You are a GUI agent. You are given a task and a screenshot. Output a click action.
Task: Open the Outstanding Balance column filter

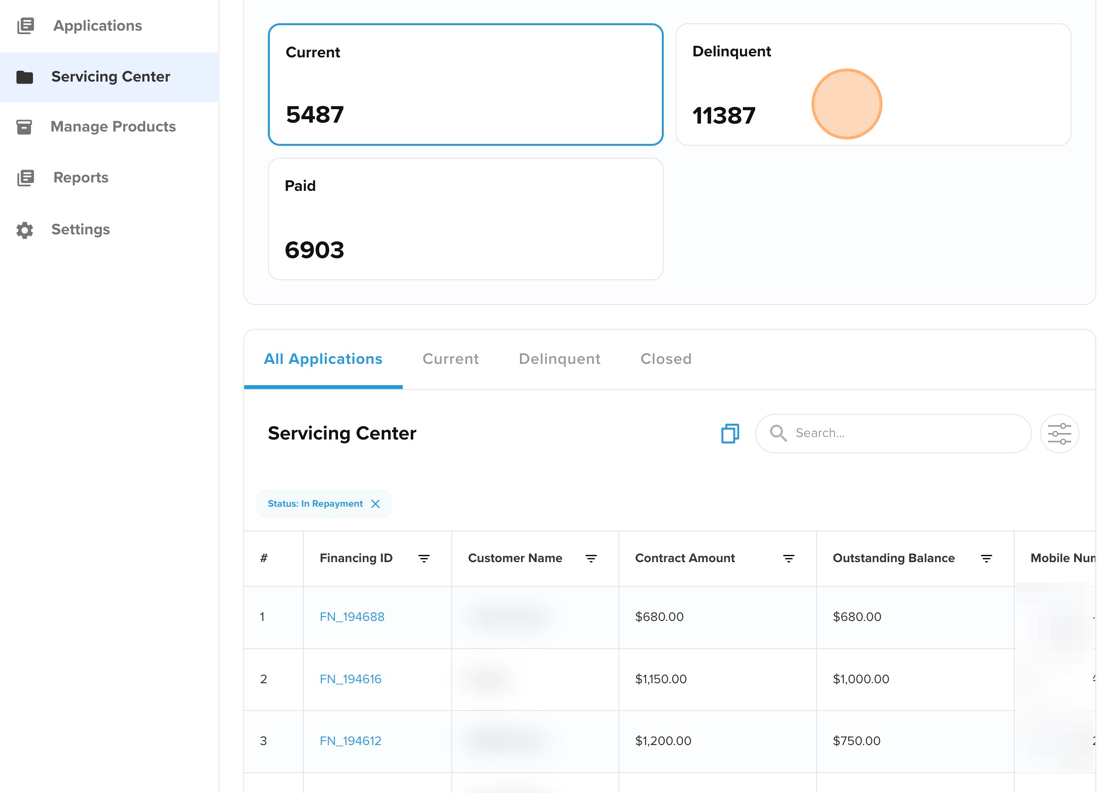(x=986, y=559)
